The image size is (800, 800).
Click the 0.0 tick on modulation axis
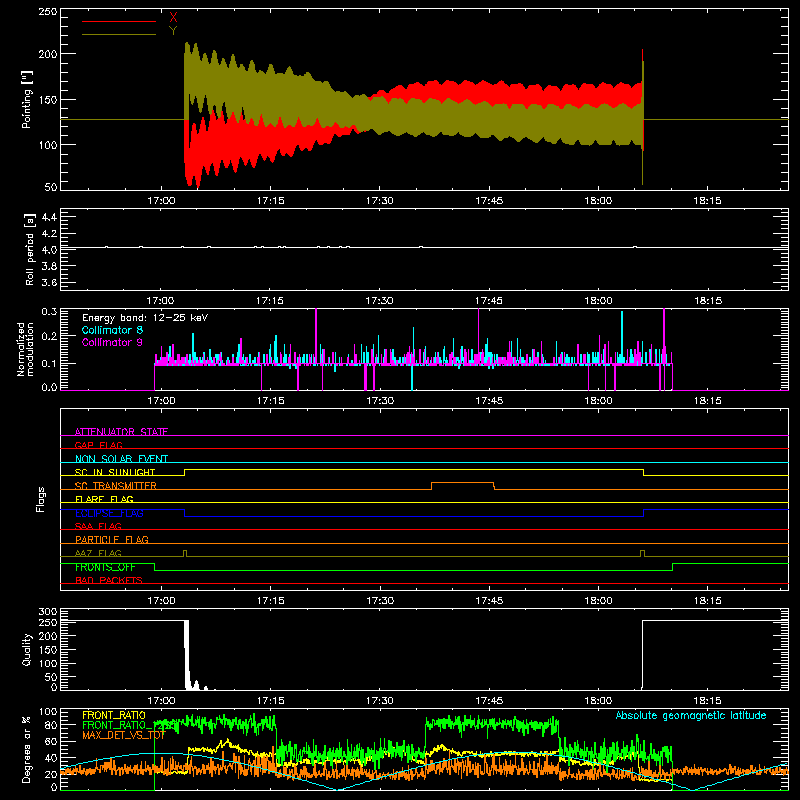point(49,387)
